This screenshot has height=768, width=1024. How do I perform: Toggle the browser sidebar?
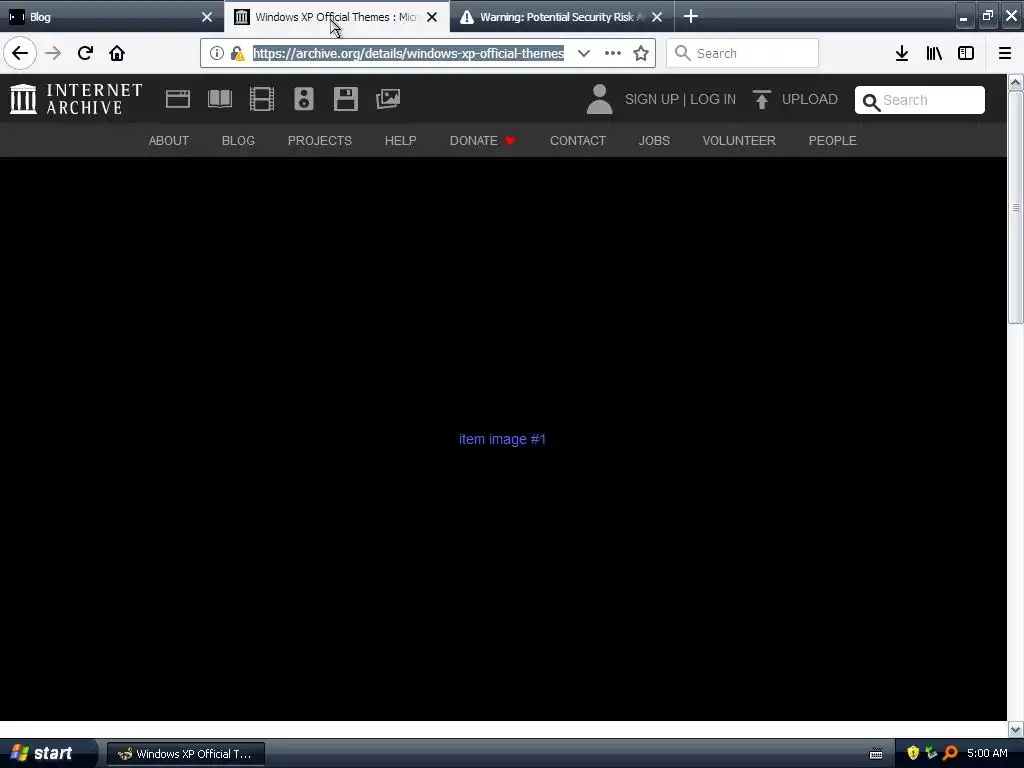pos(966,53)
